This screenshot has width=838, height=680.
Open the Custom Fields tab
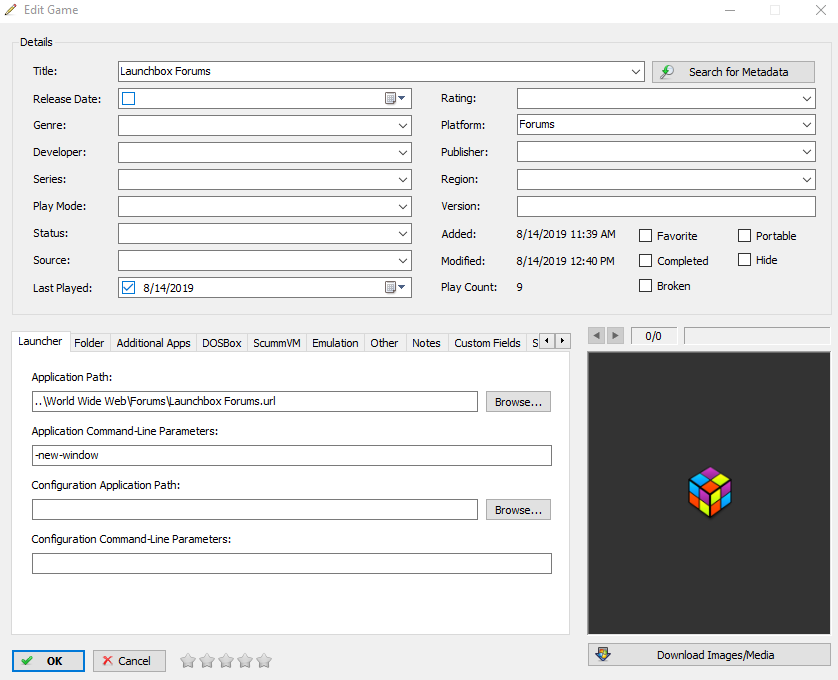point(487,343)
